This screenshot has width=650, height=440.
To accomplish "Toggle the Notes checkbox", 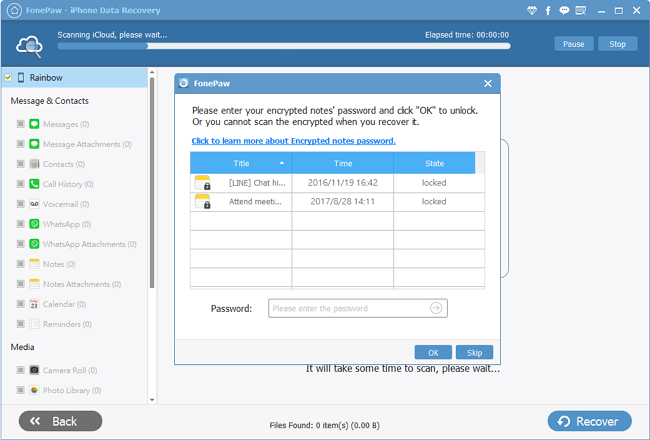I will (x=20, y=264).
